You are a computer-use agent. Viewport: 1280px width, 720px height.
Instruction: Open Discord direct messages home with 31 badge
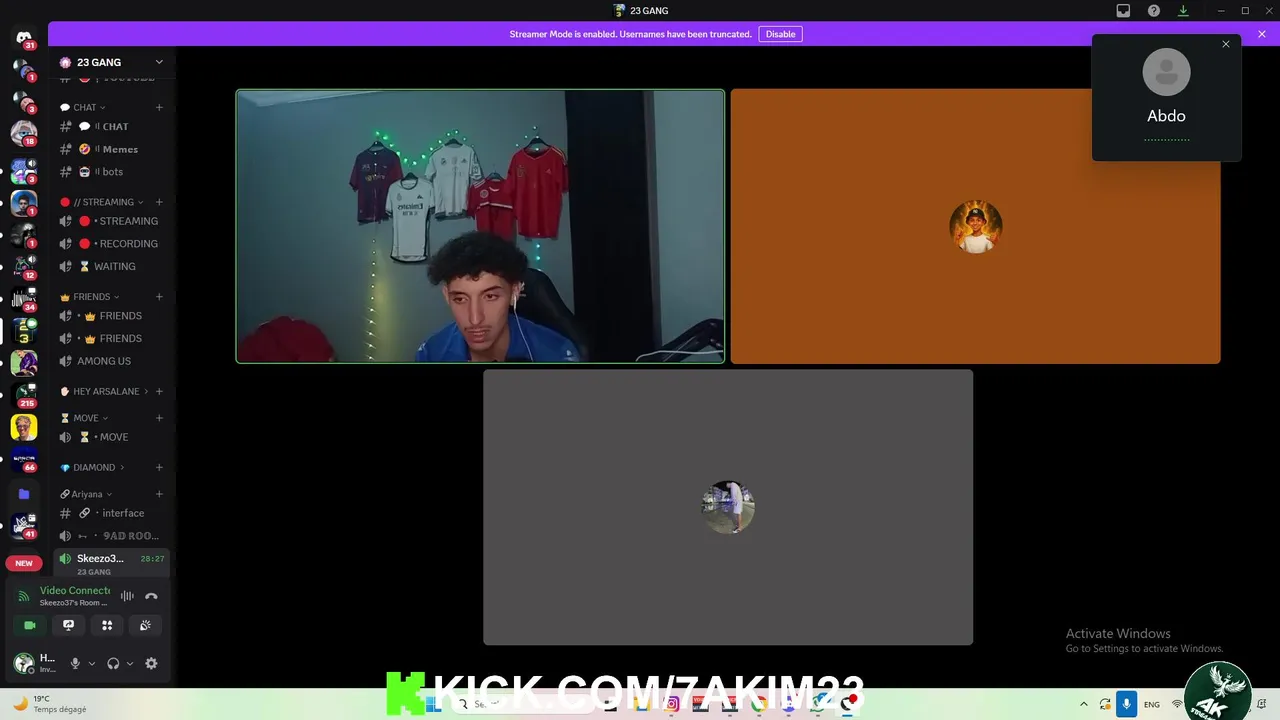24,38
